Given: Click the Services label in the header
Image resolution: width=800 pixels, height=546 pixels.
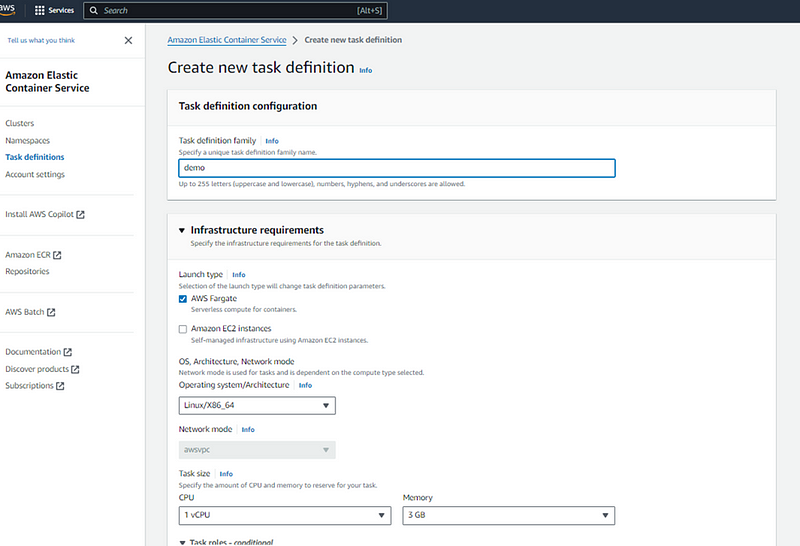Looking at the screenshot, I should 61,10.
